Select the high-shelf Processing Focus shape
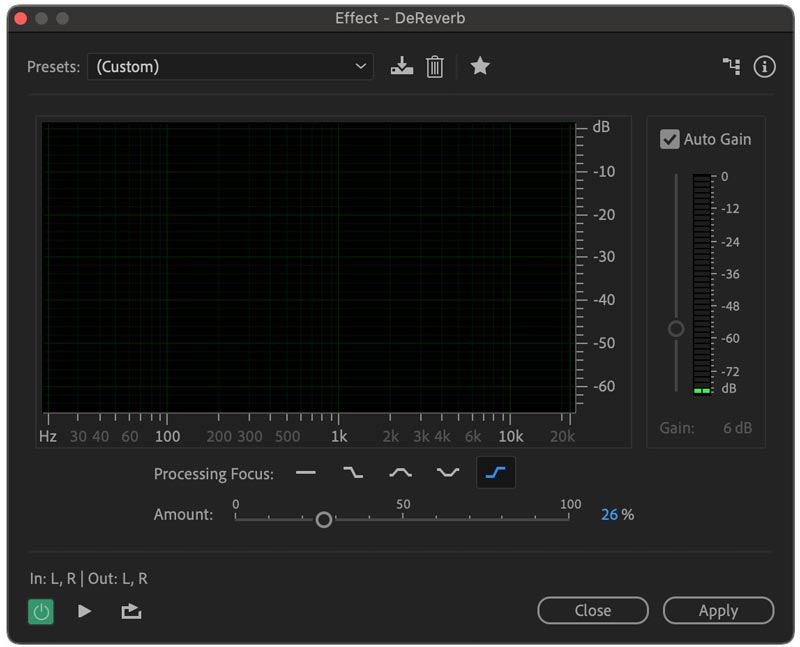The width and height of the screenshot is (800, 647). [495, 473]
